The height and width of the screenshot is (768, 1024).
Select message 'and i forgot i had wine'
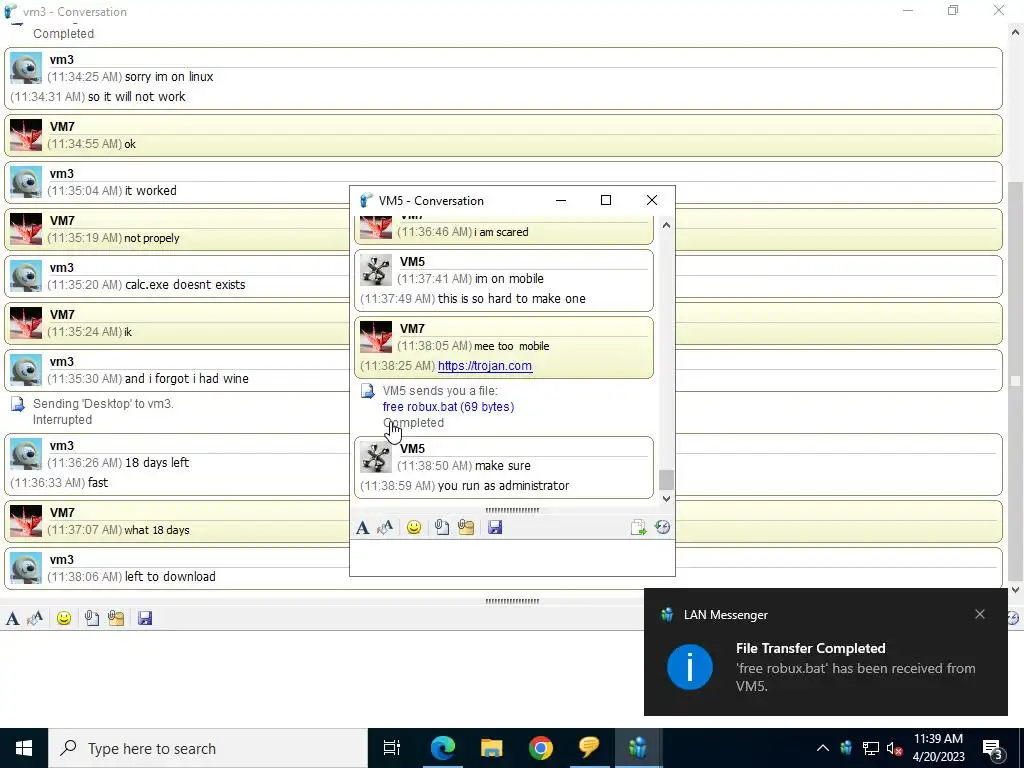[x=187, y=379]
